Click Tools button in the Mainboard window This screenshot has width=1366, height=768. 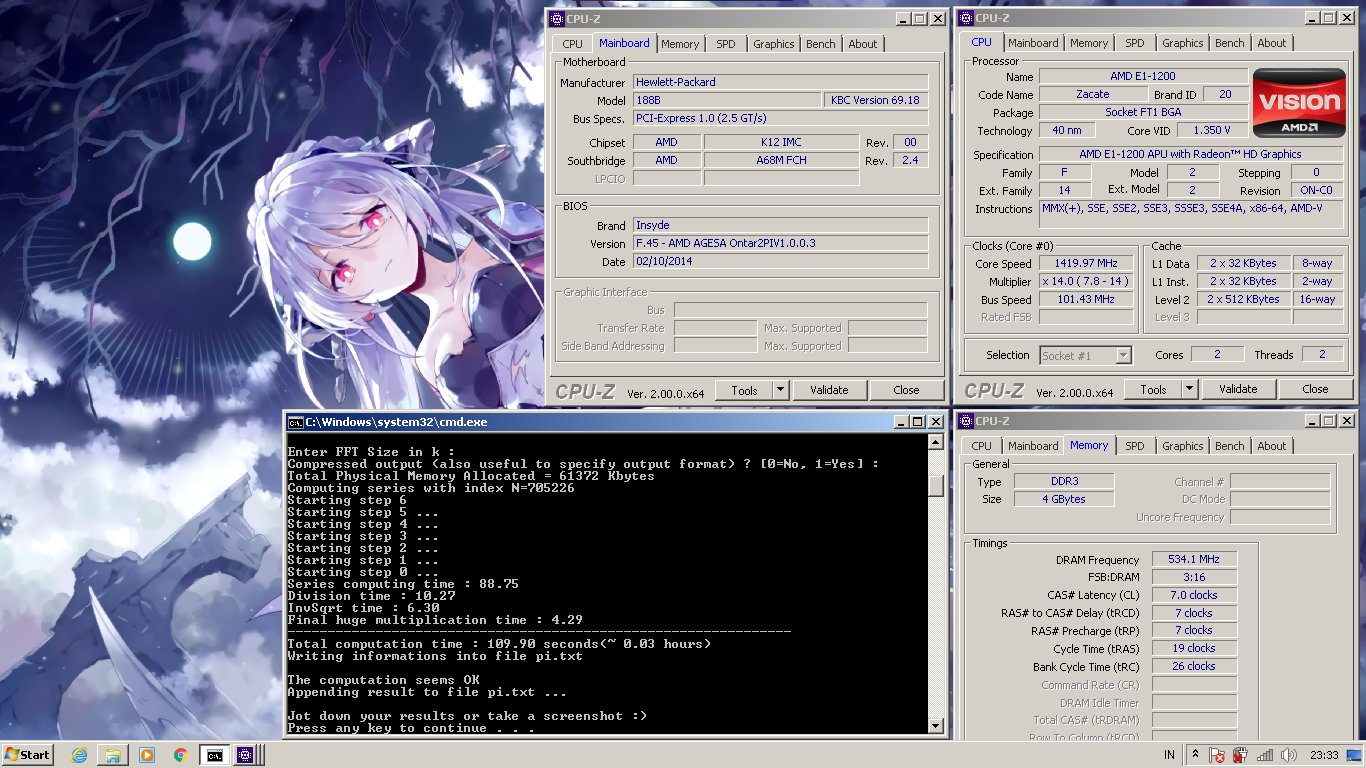click(744, 390)
